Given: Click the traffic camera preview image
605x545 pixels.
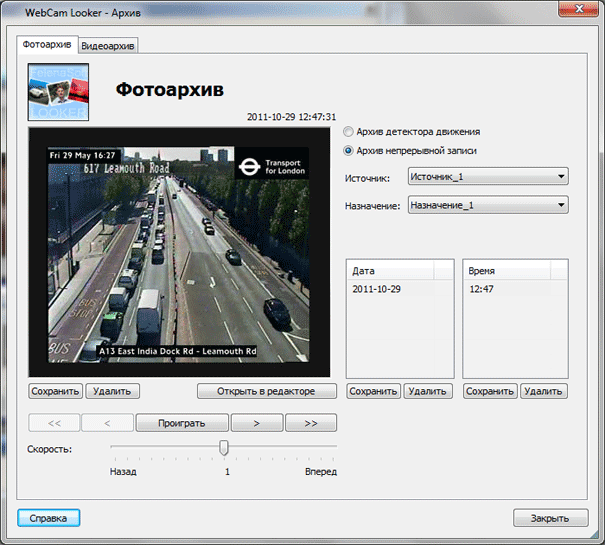Looking at the screenshot, I should click(x=182, y=254).
